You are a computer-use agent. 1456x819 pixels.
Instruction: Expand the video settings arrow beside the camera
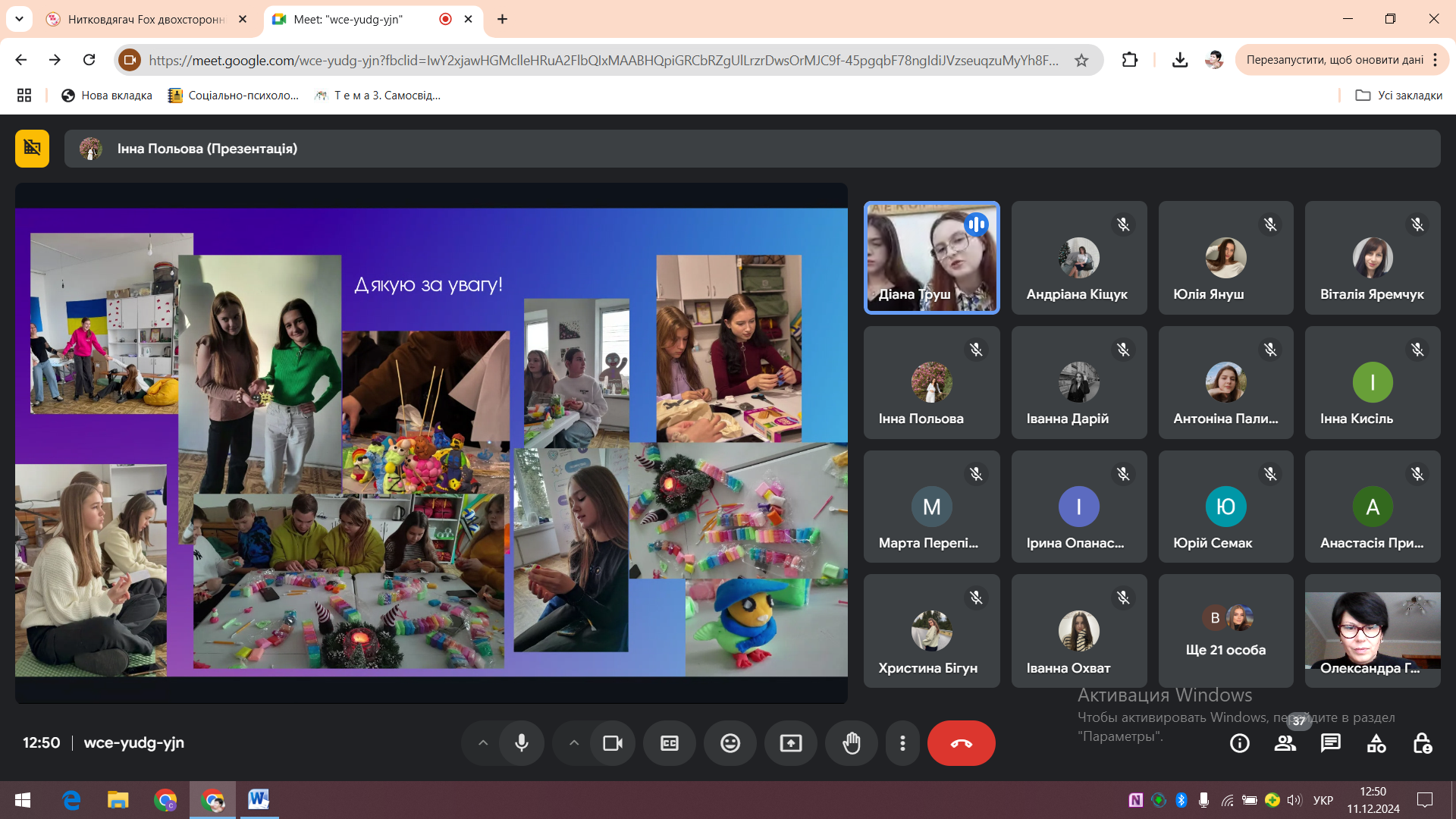(x=574, y=743)
